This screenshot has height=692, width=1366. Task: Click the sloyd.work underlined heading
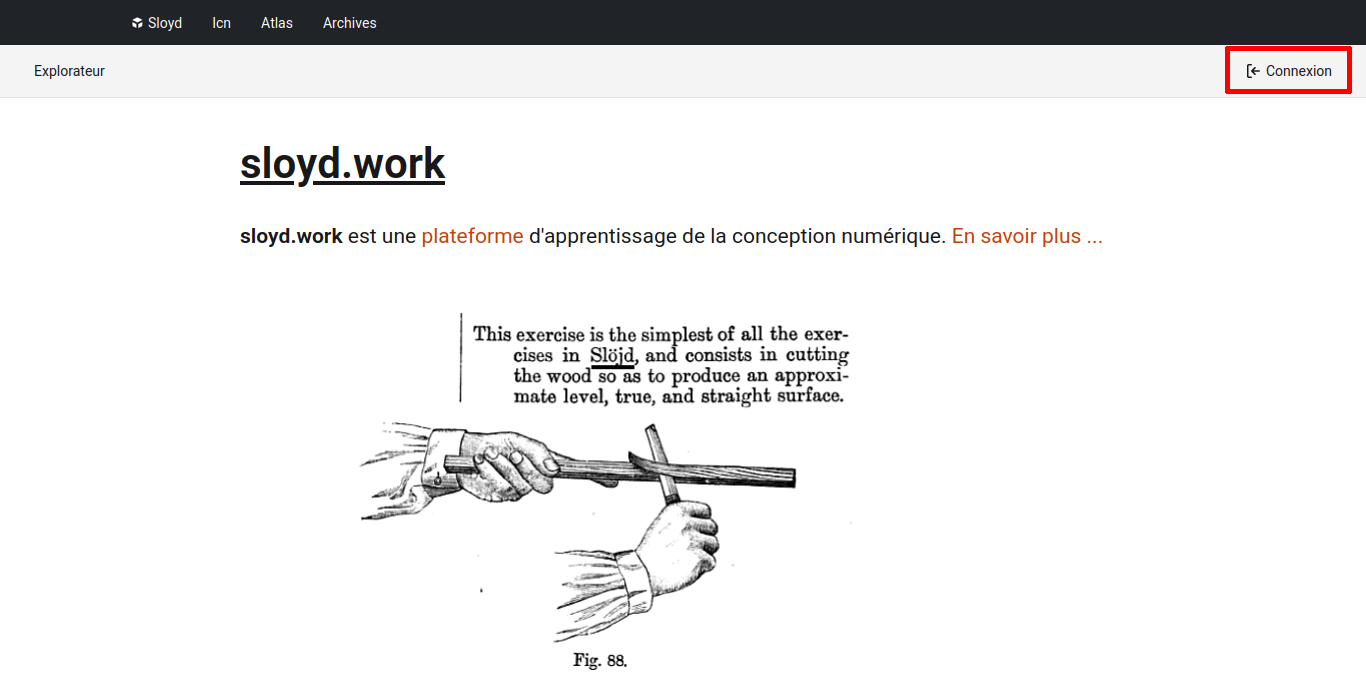pos(342,163)
